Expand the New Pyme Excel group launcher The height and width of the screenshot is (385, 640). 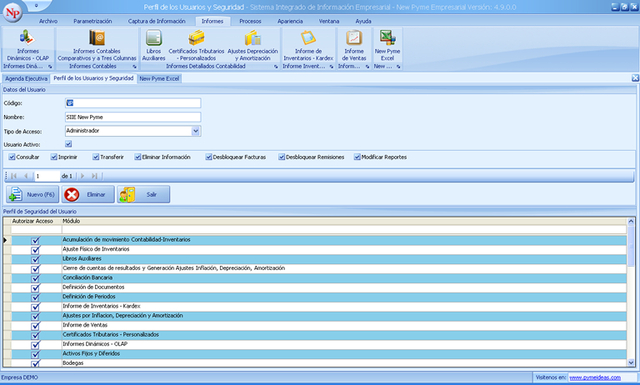click(x=398, y=67)
